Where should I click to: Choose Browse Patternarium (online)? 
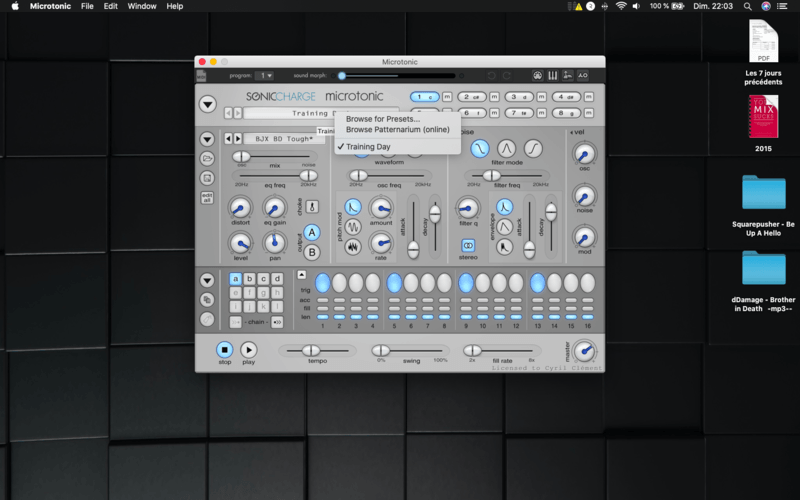[x=397, y=130]
